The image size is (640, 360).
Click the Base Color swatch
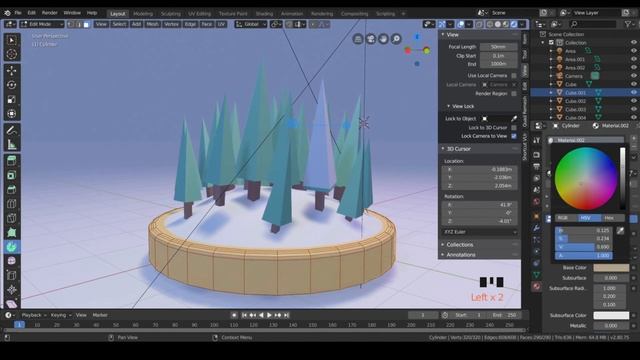pos(611,268)
